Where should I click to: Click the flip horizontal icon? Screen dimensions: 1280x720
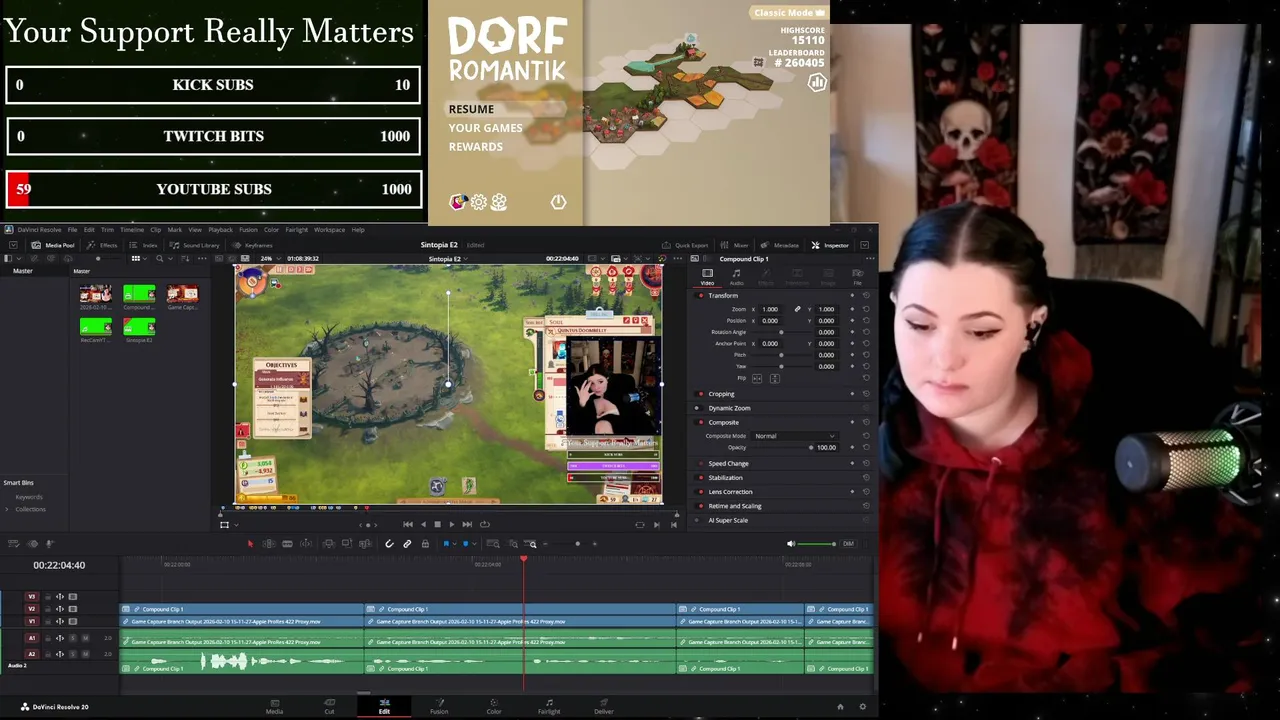pyautogui.click(x=757, y=379)
